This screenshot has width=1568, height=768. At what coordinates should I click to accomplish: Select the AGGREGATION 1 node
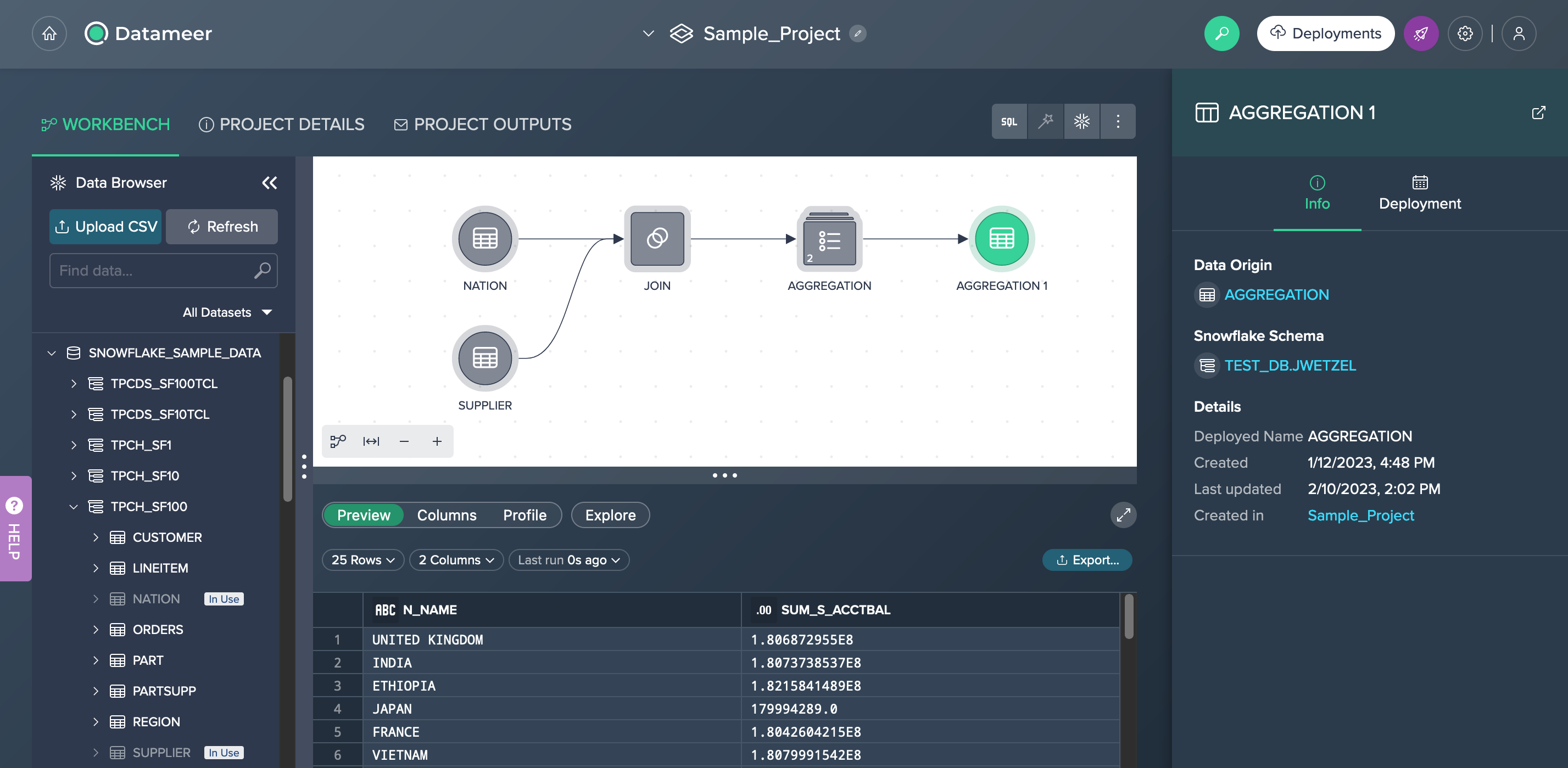click(1002, 239)
